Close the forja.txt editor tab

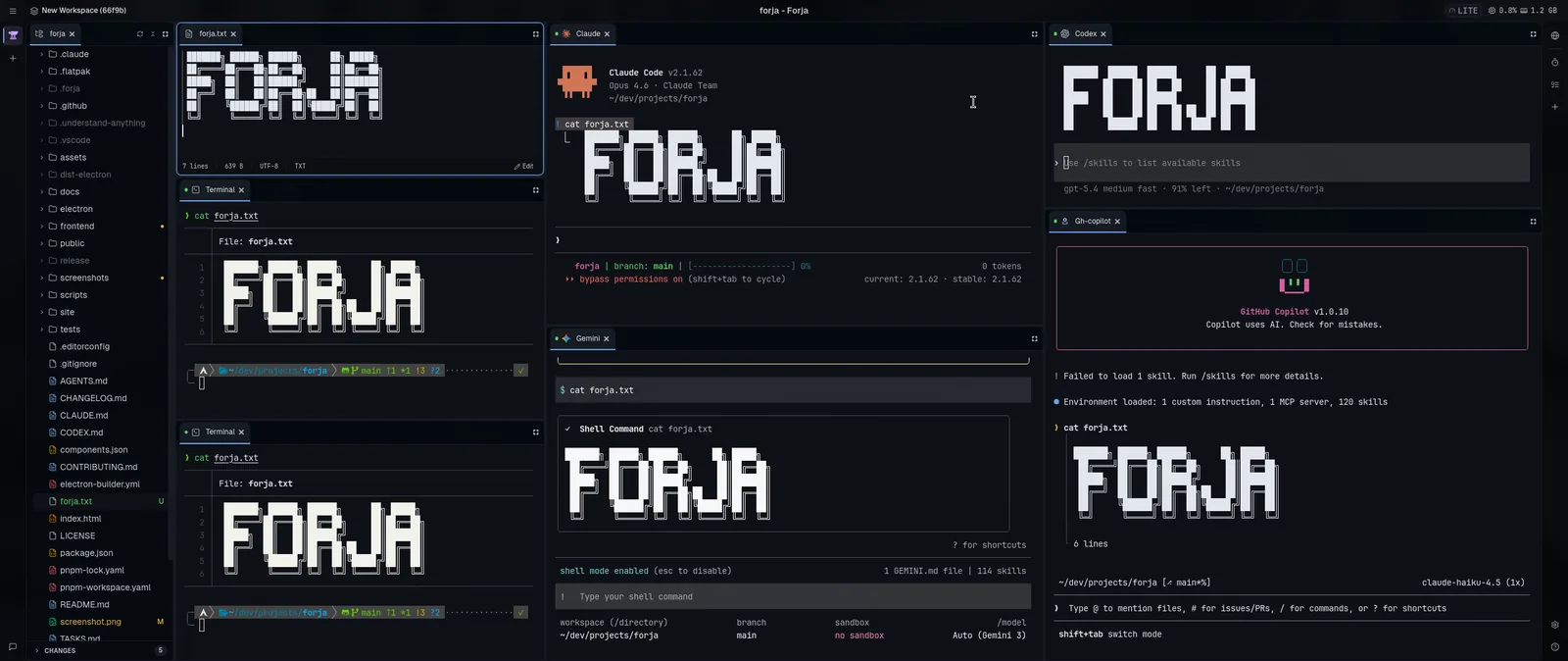(233, 33)
